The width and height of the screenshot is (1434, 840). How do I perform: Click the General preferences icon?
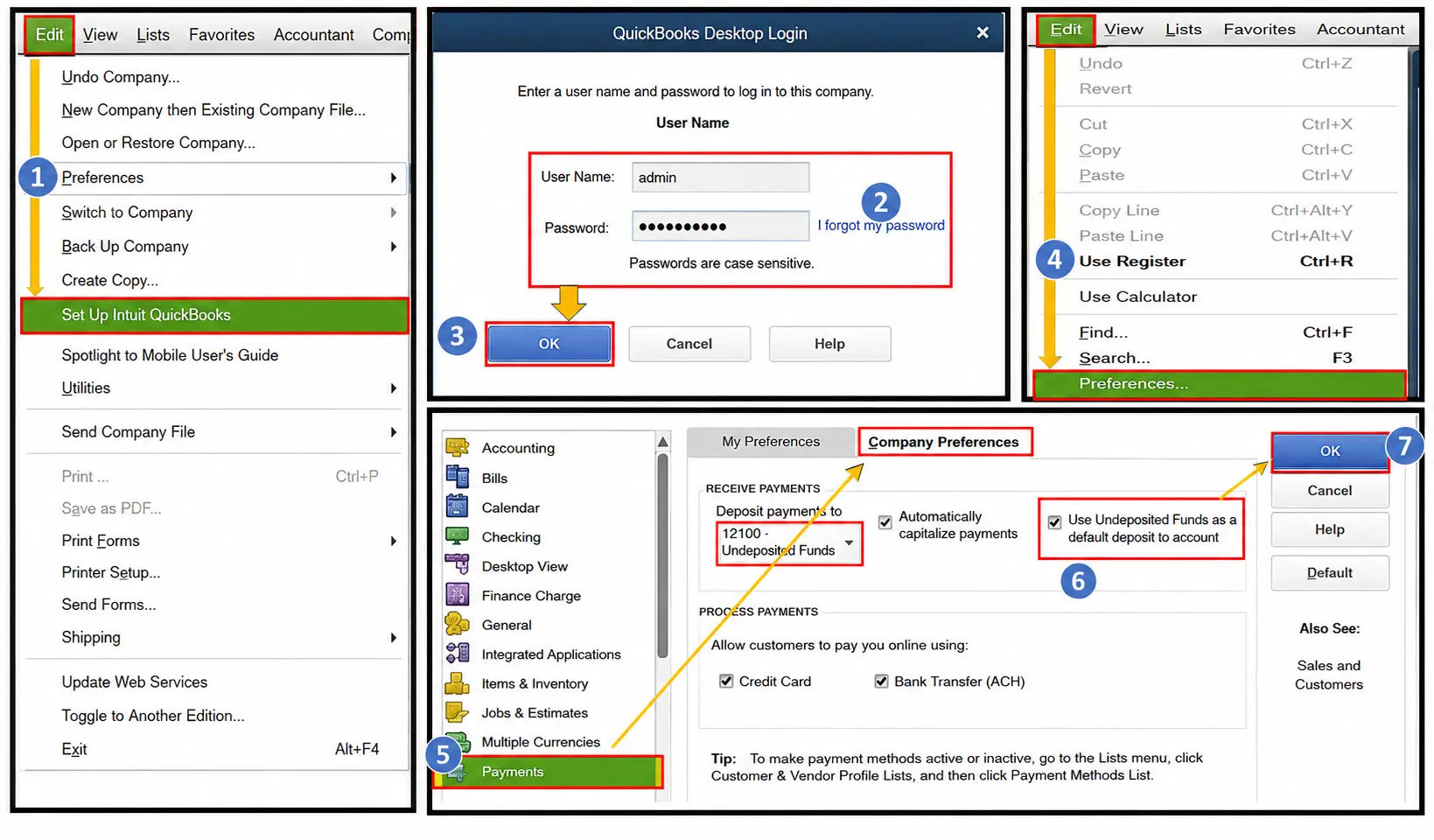(458, 624)
